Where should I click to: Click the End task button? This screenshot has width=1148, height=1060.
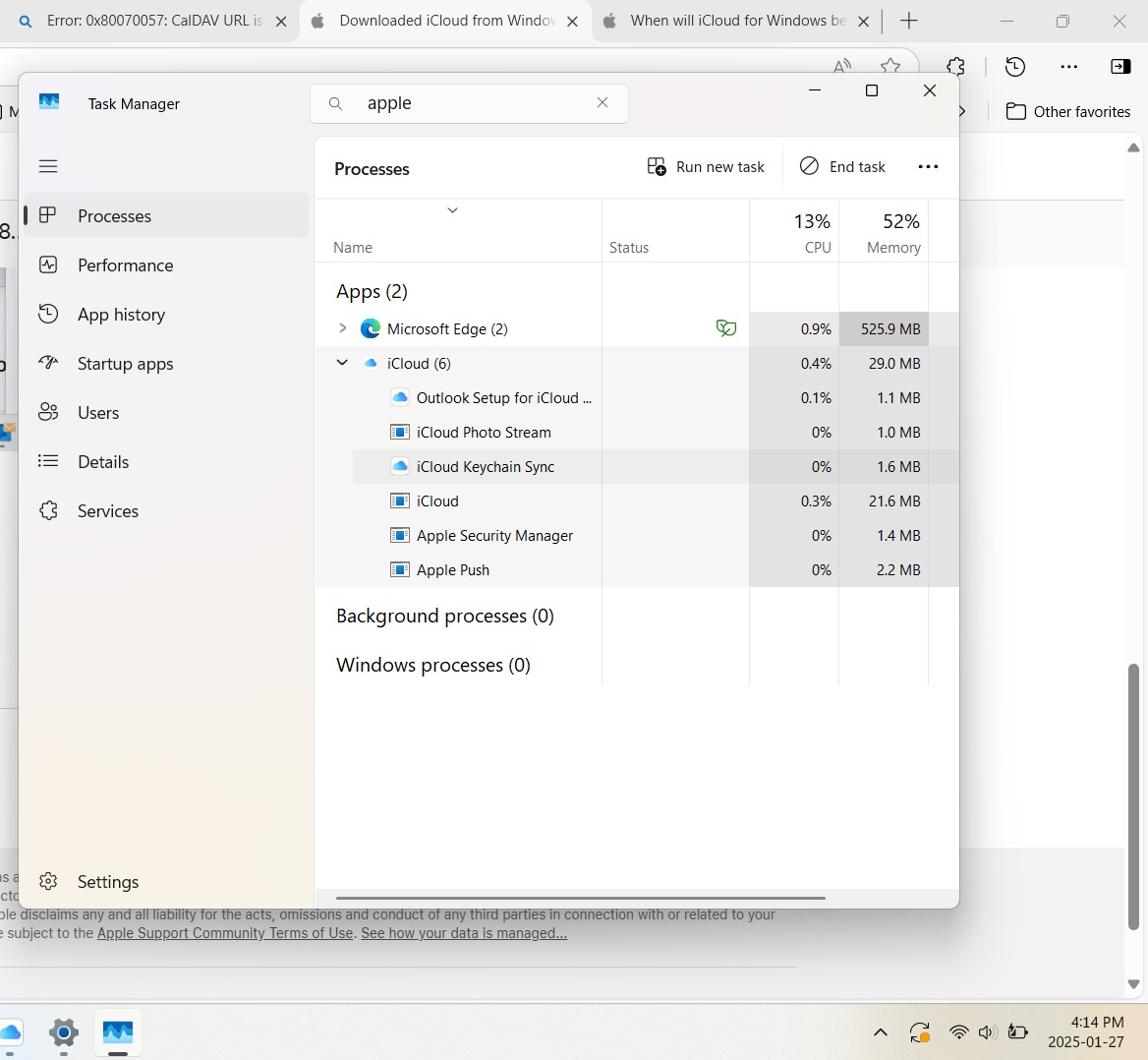(842, 167)
